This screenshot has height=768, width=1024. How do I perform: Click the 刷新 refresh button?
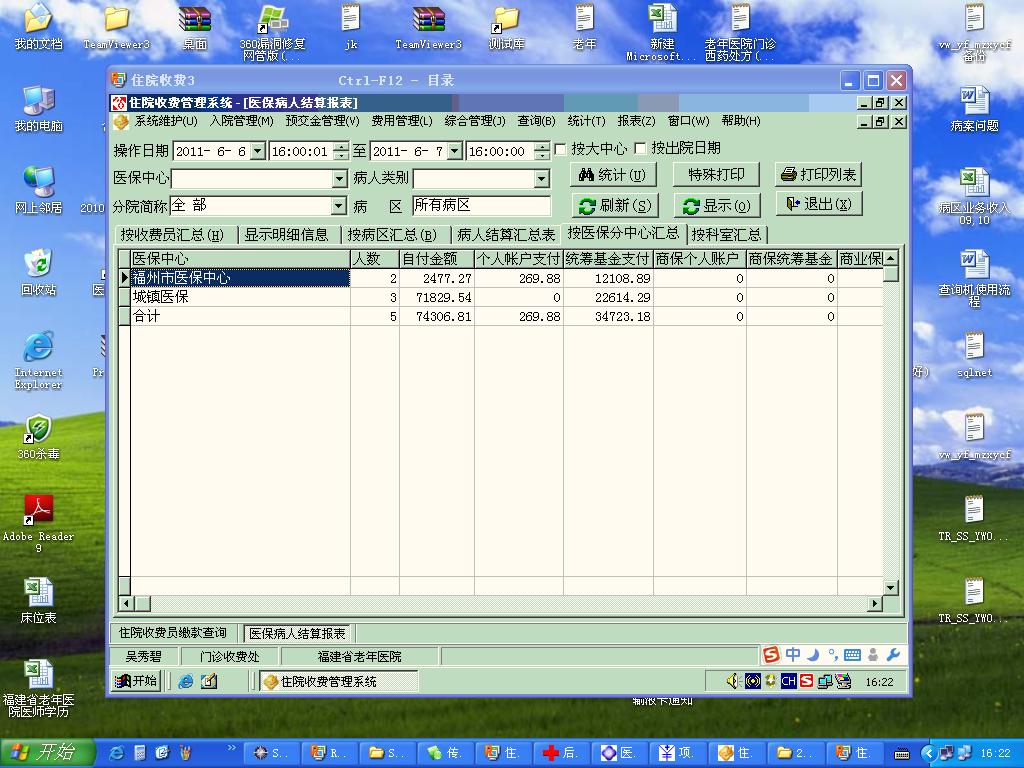coord(614,205)
